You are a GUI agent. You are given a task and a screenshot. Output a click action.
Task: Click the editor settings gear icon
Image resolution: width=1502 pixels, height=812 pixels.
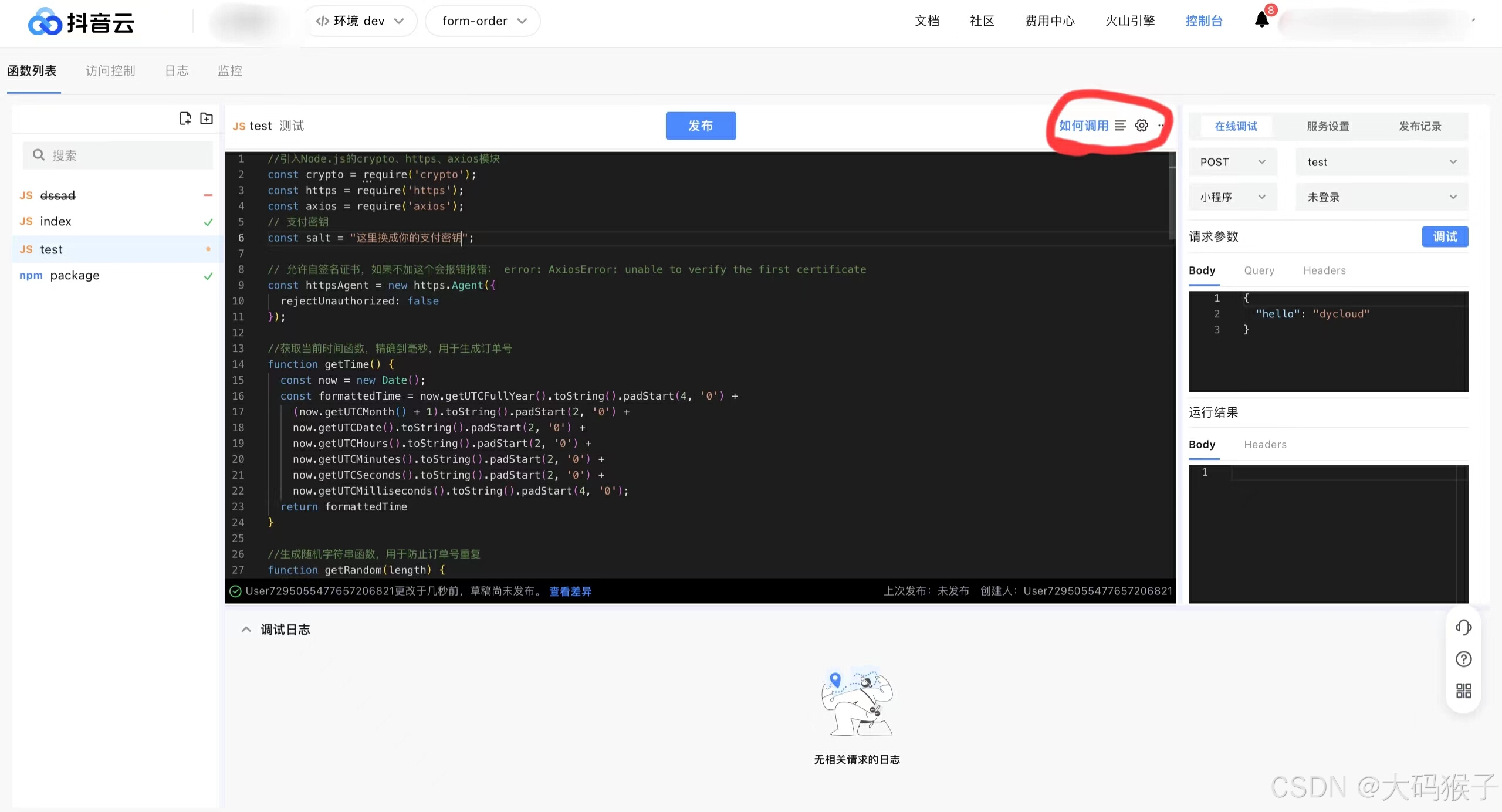pos(1141,126)
